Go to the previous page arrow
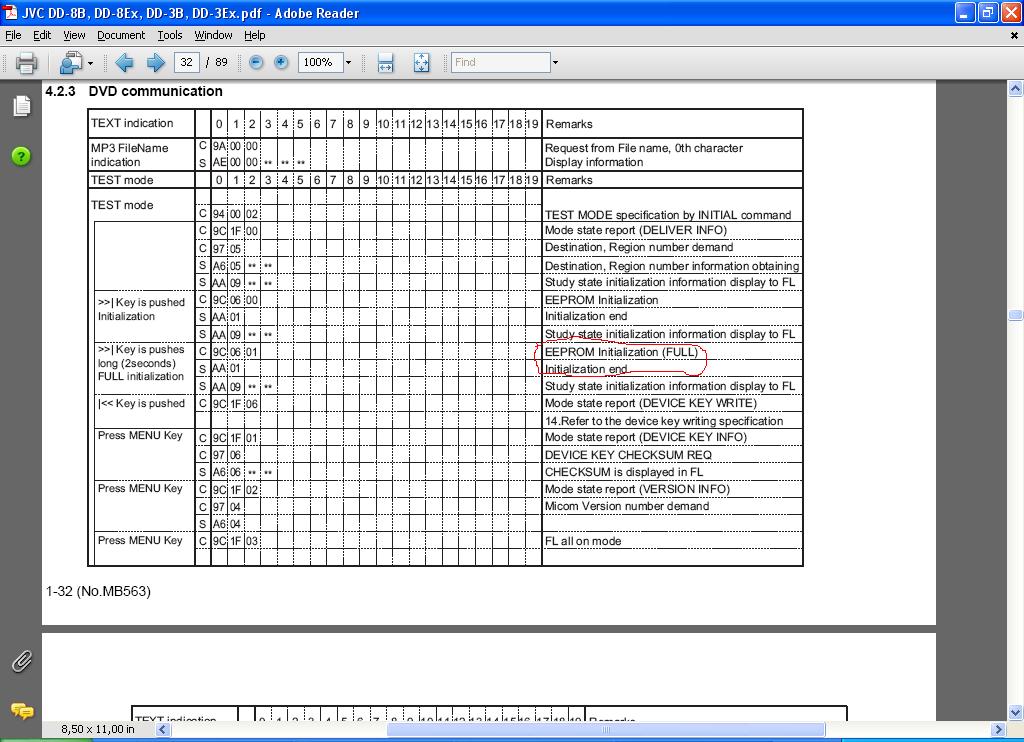Viewport: 1024px width, 742px height. [124, 63]
